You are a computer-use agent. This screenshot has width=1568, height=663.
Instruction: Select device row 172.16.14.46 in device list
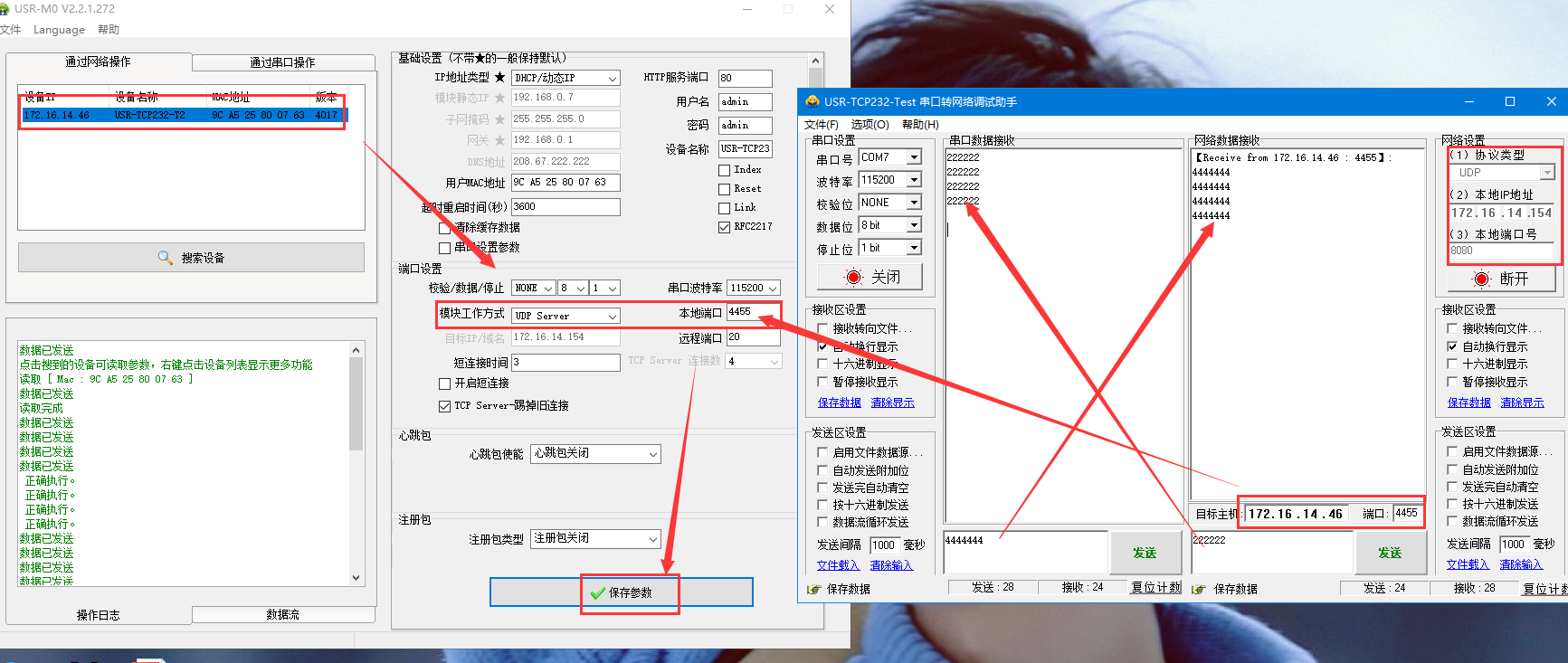(184, 116)
